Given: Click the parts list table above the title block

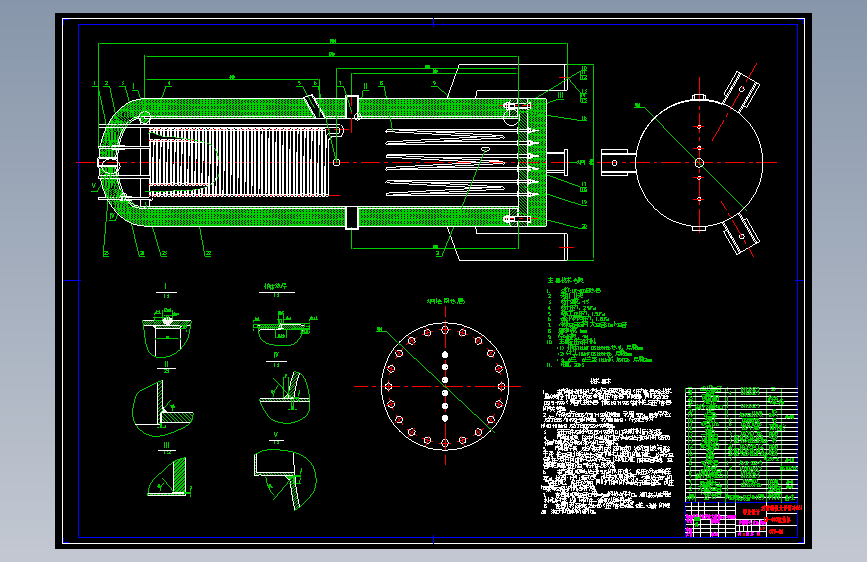Looking at the screenshot, I should click(x=741, y=444).
